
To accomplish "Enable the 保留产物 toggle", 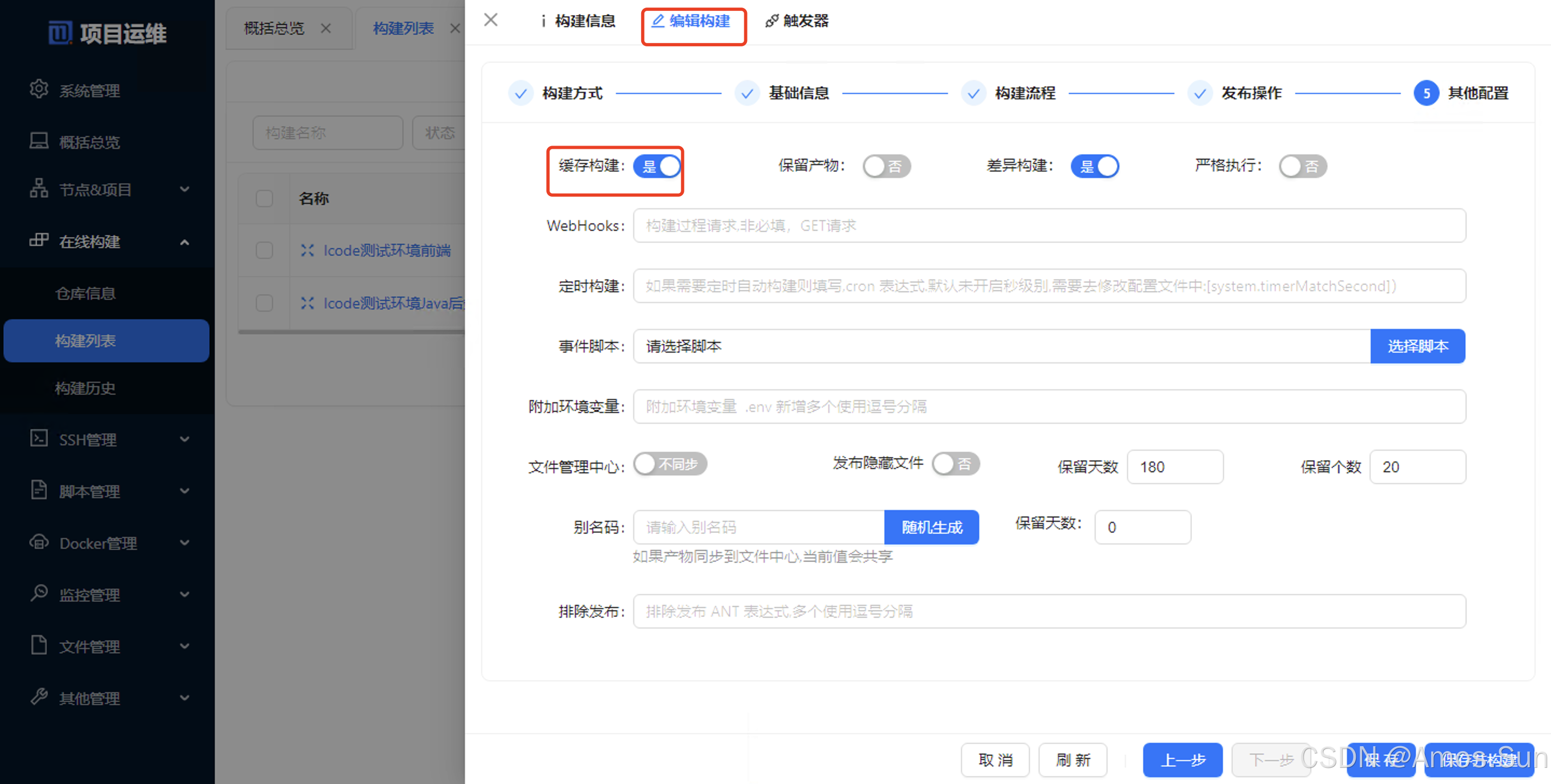I will tap(886, 166).
